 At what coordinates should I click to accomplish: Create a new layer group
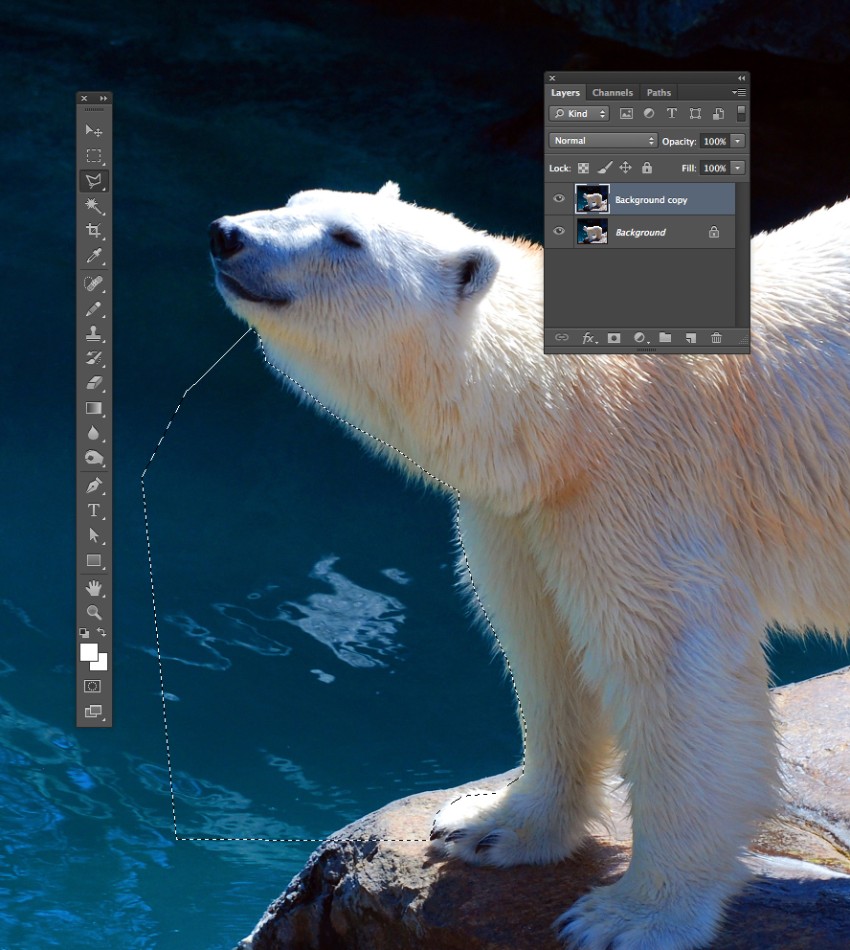click(665, 337)
